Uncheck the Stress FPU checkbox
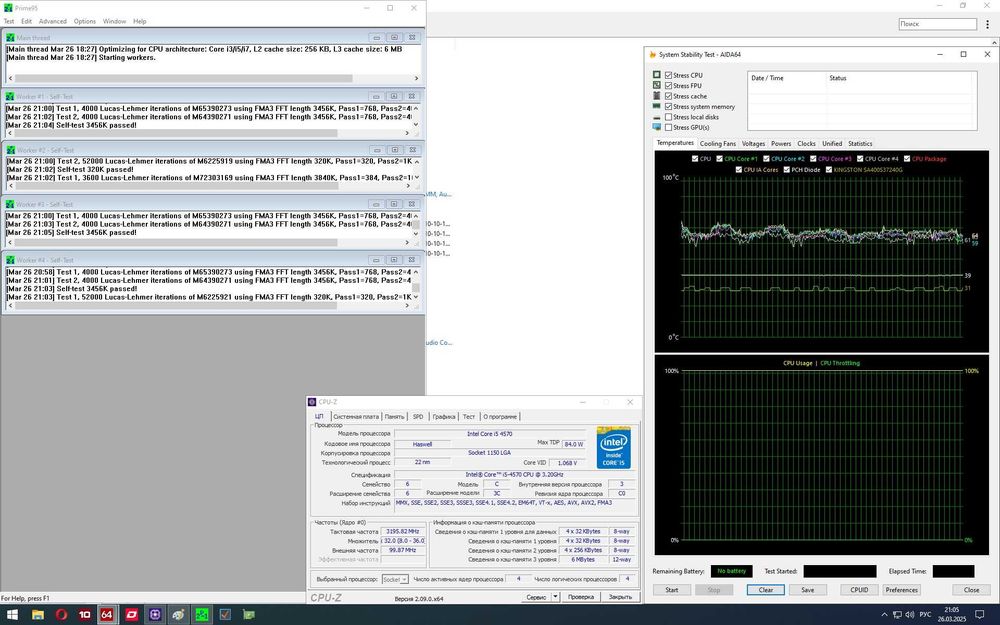Screen dimensions: 1000x625 [668, 85]
